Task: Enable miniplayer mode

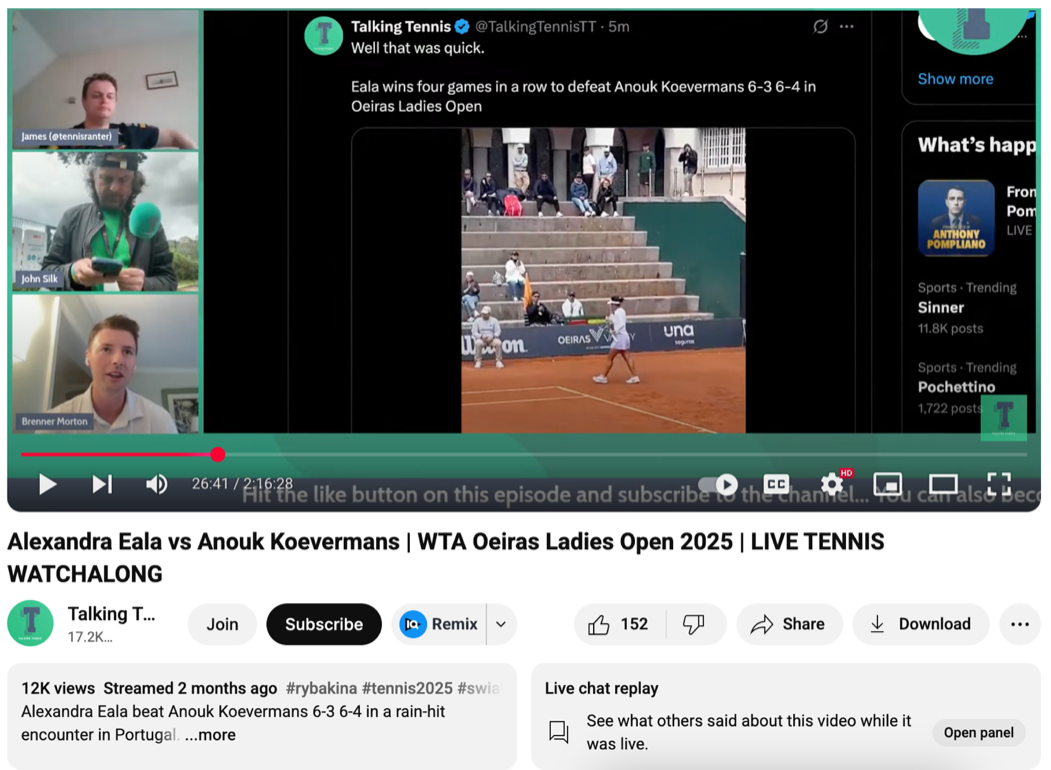Action: click(887, 484)
